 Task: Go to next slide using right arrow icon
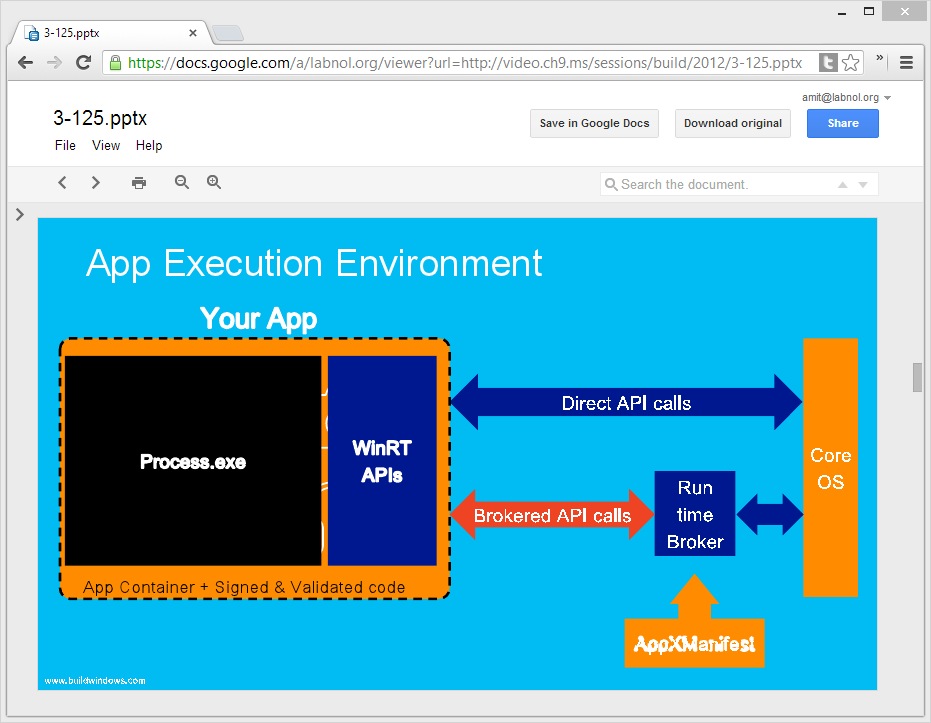tap(95, 182)
